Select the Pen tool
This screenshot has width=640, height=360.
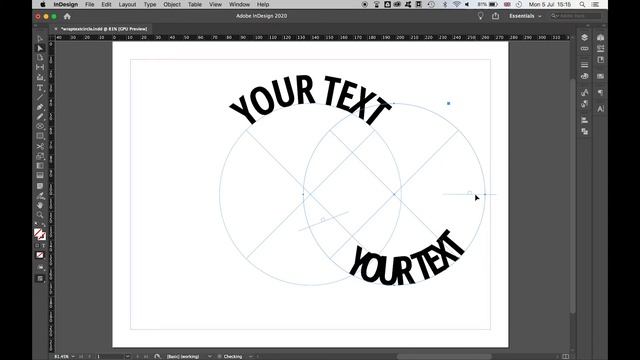40,107
